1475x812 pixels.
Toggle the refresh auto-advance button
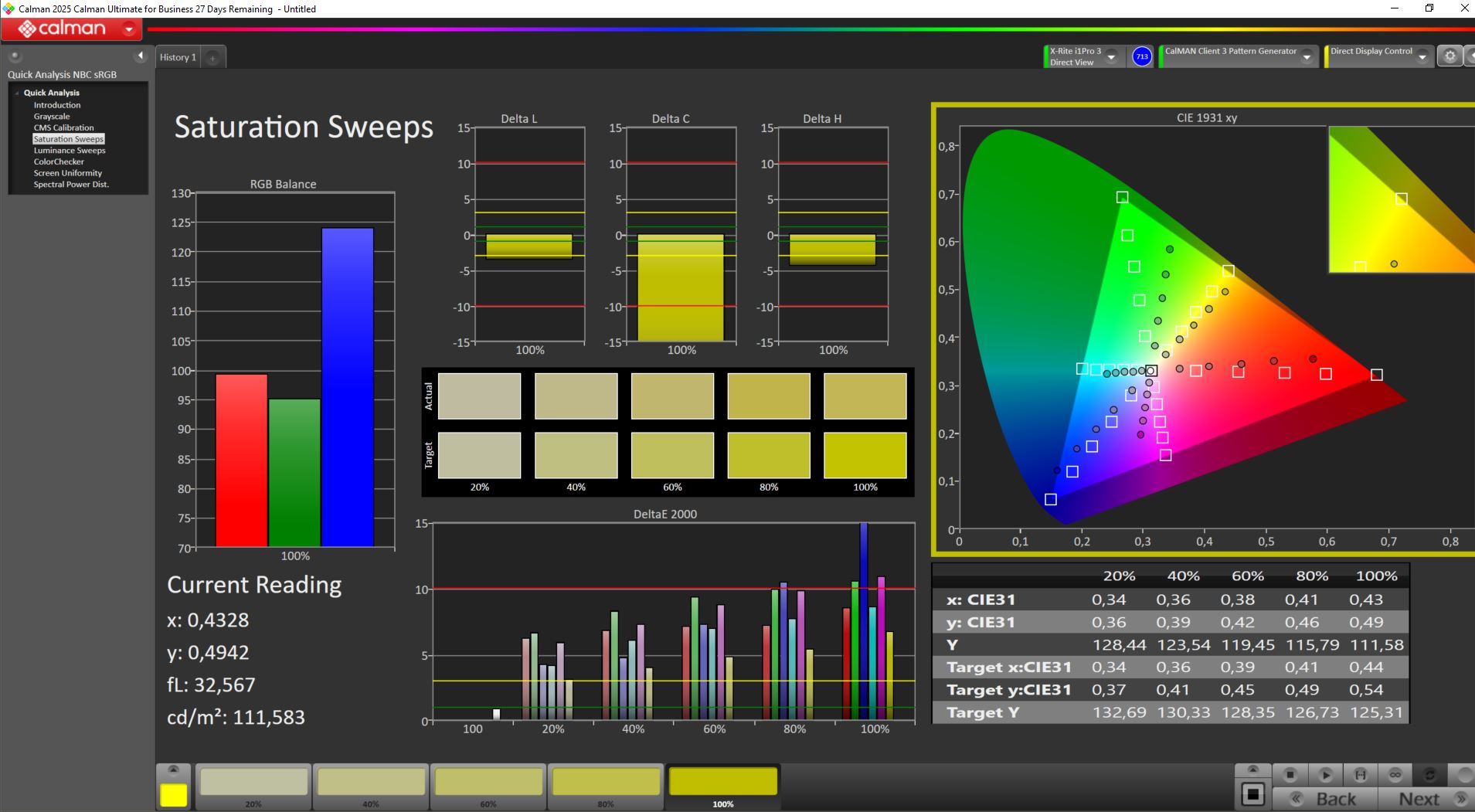1430,774
